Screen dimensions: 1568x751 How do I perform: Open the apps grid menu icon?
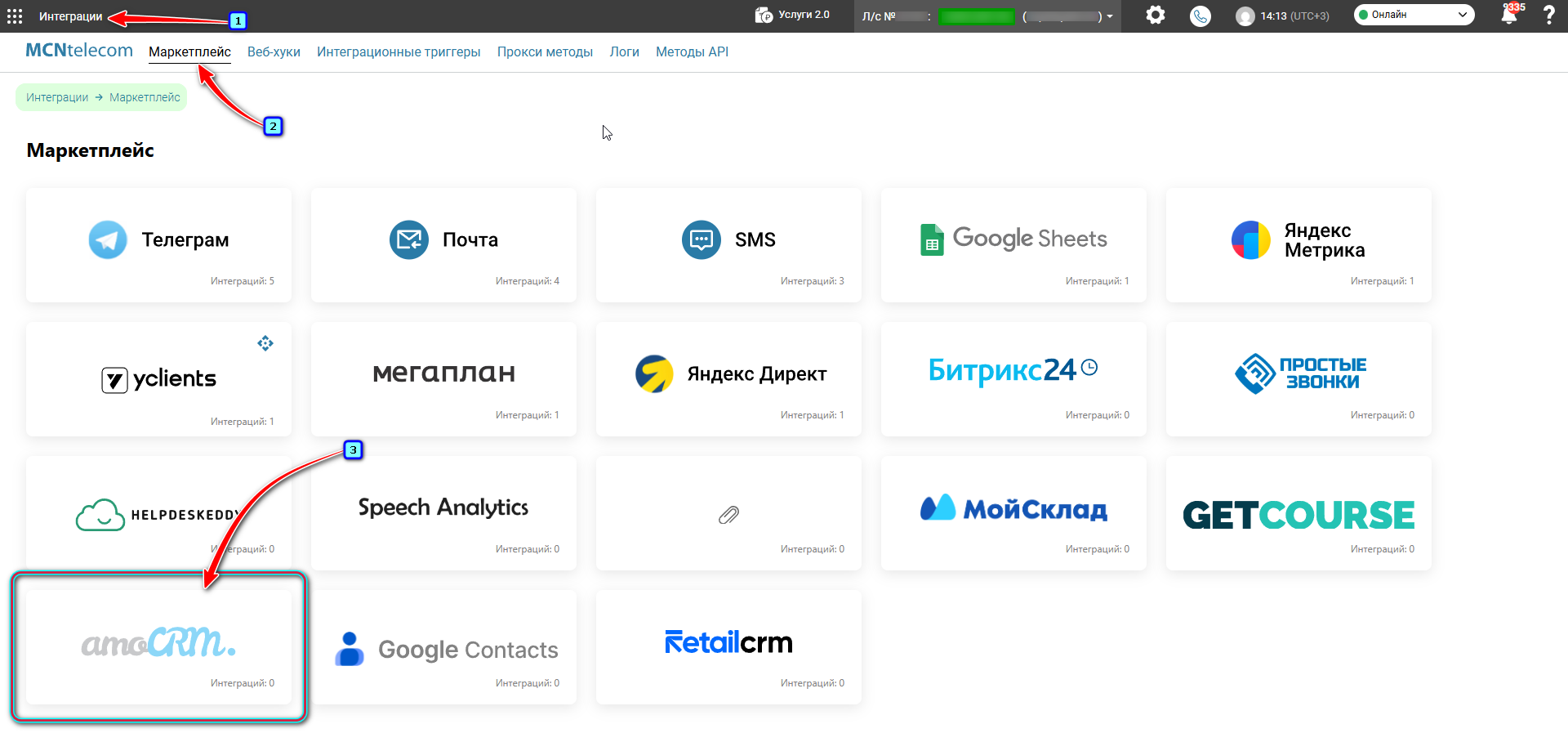click(x=15, y=16)
